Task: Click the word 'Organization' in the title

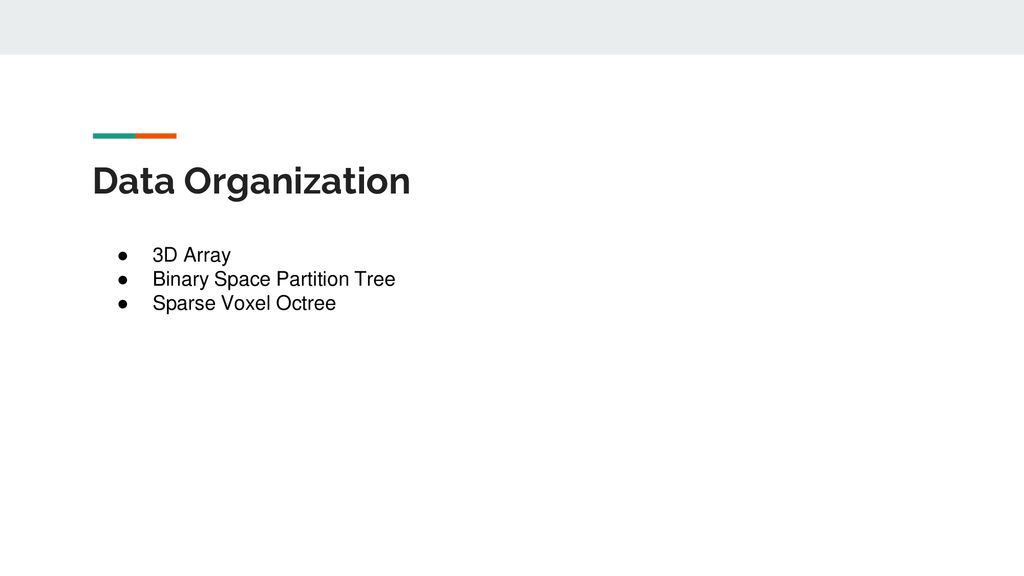Action: coord(297,182)
